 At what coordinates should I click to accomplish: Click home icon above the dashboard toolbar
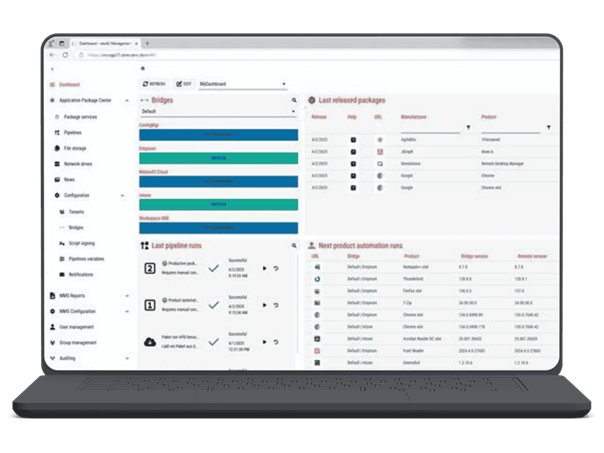click(143, 69)
